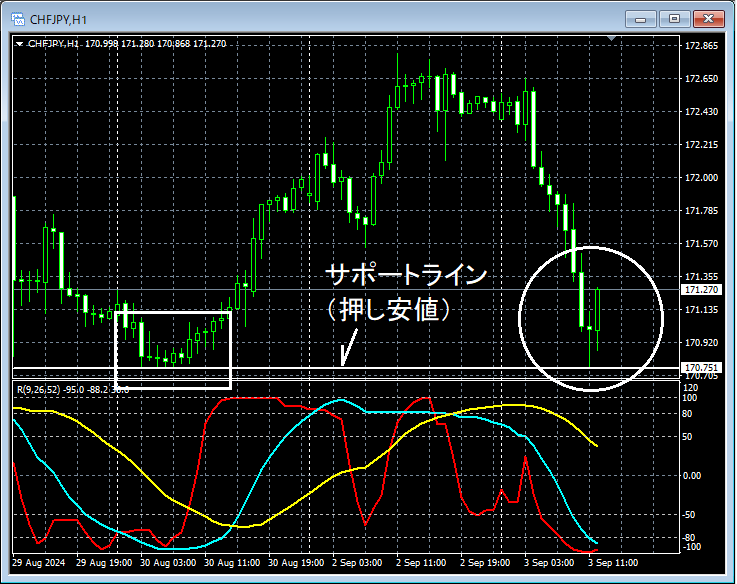This screenshot has height=584, width=737.
Task: Click the OHLC values 170.998 171.280 170.868 171.270
Action: [x=156, y=44]
